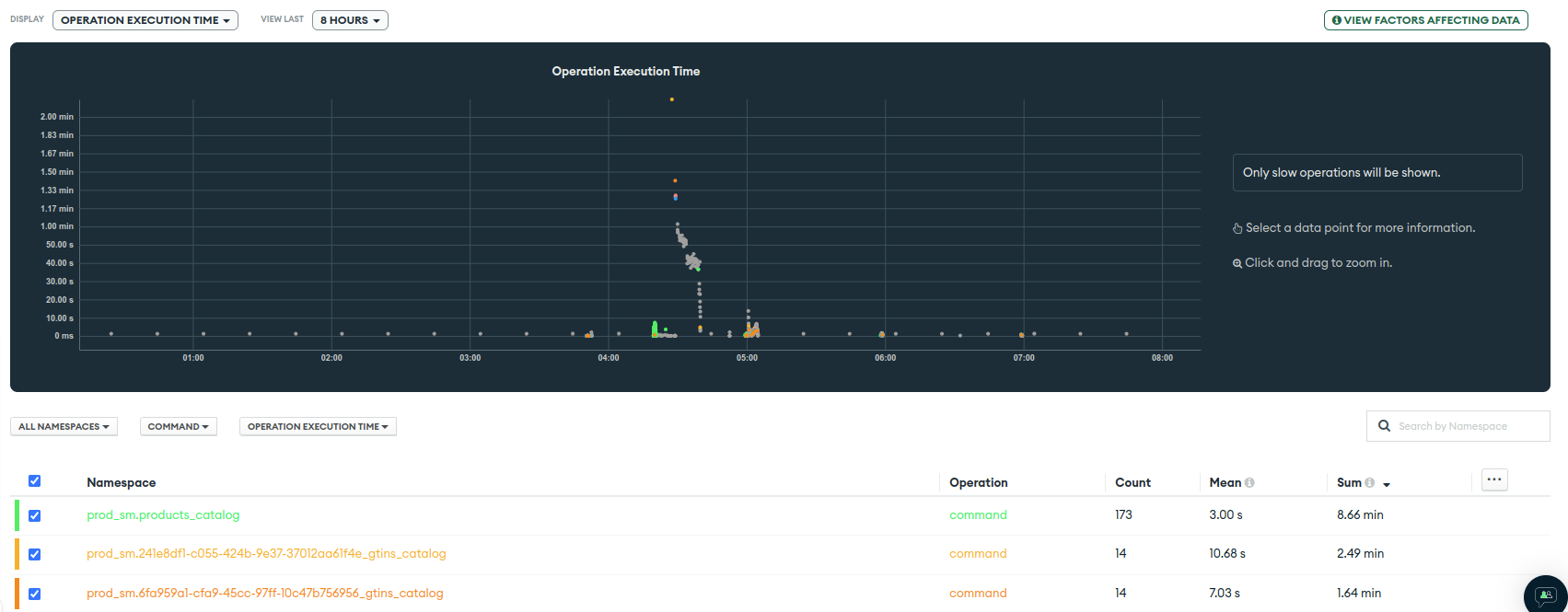Open the Command operation filter dropdown
The width and height of the screenshot is (1568, 612).
(178, 427)
